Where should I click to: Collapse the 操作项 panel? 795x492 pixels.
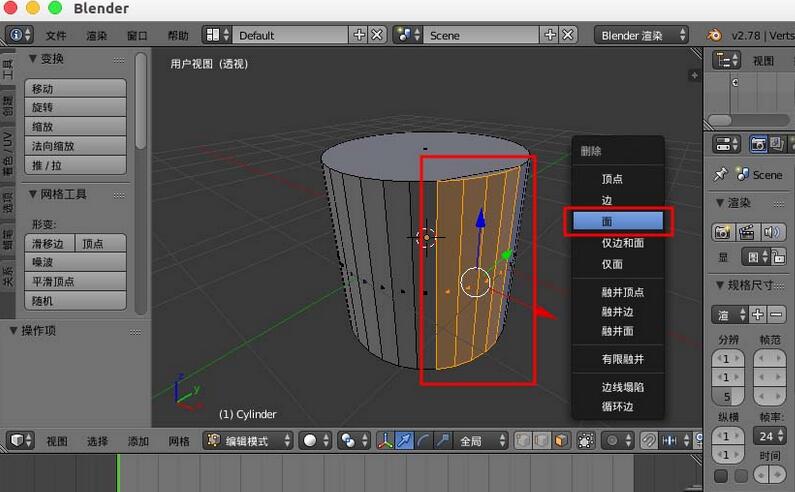coord(14,330)
